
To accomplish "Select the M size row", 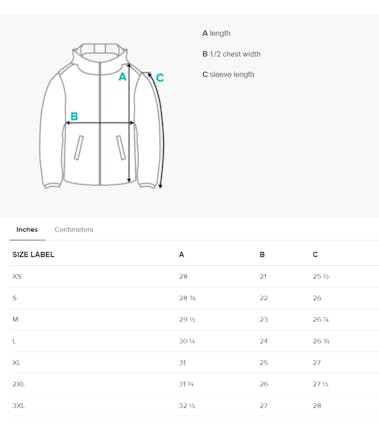I will (193, 319).
